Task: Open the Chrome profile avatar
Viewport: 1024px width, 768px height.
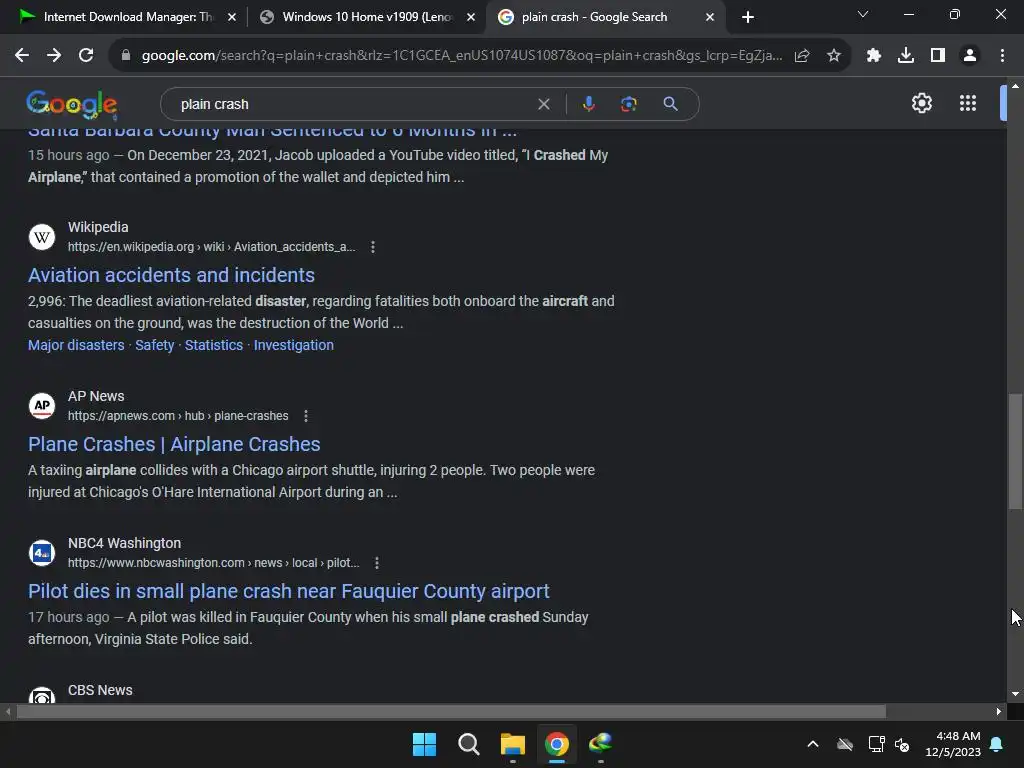Action: [970, 56]
